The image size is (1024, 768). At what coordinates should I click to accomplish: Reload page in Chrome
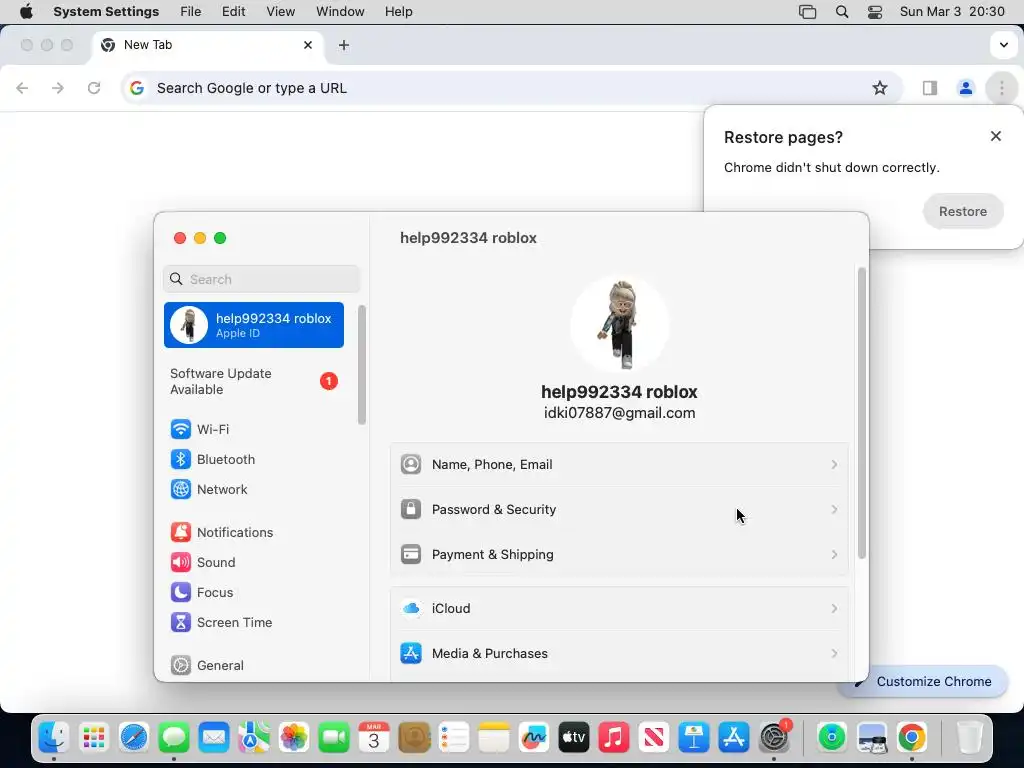pos(94,88)
